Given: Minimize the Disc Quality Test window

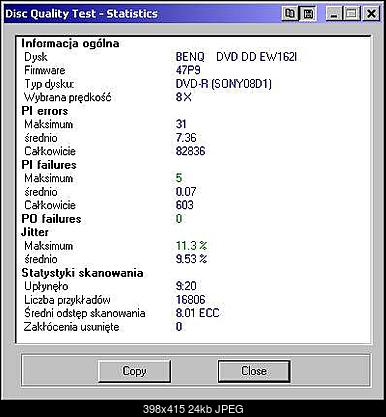Looking at the screenshot, I should [334, 14].
